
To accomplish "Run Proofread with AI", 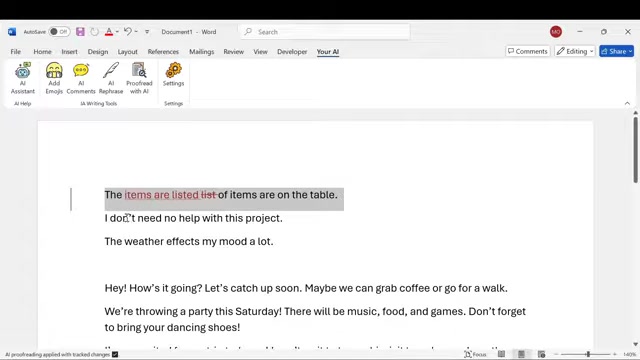I will [x=139, y=78].
